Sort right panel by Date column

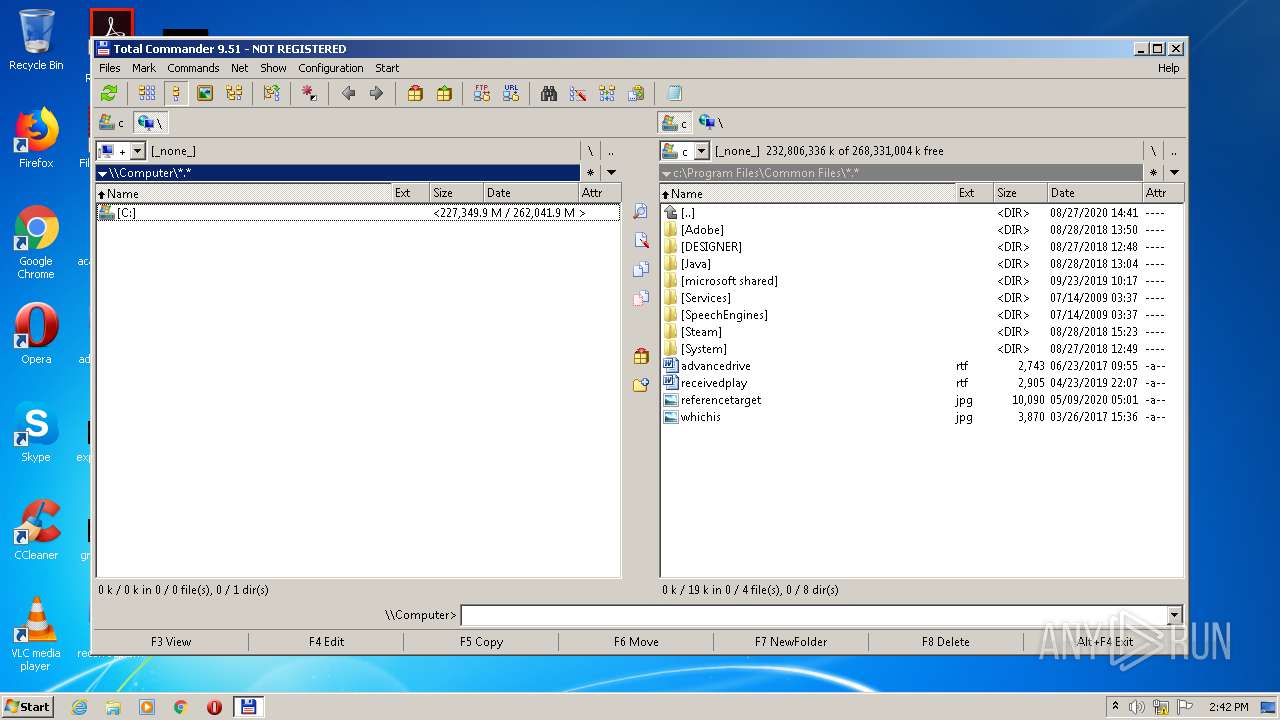pyautogui.click(x=1094, y=193)
